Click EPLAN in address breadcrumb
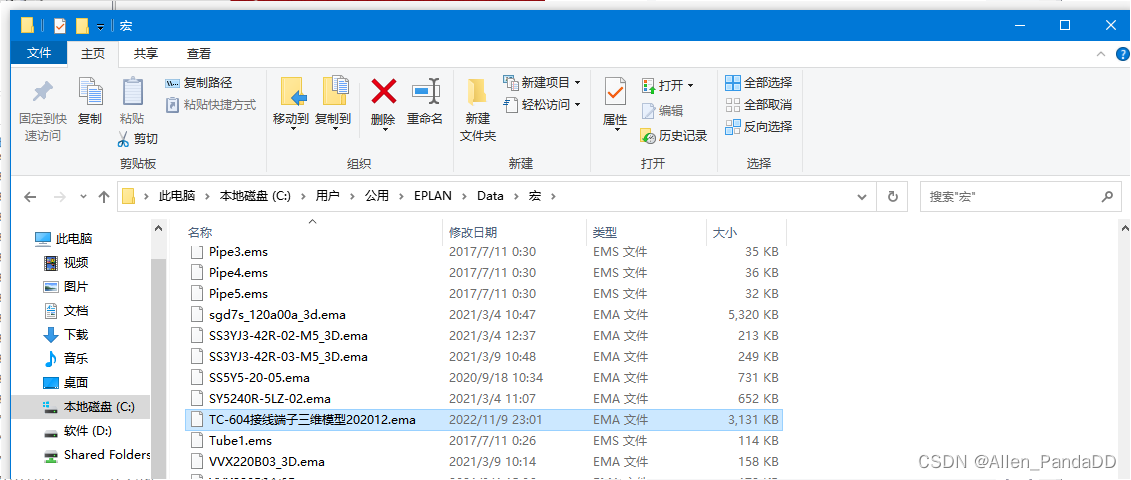The image size is (1131, 480). 434,196
